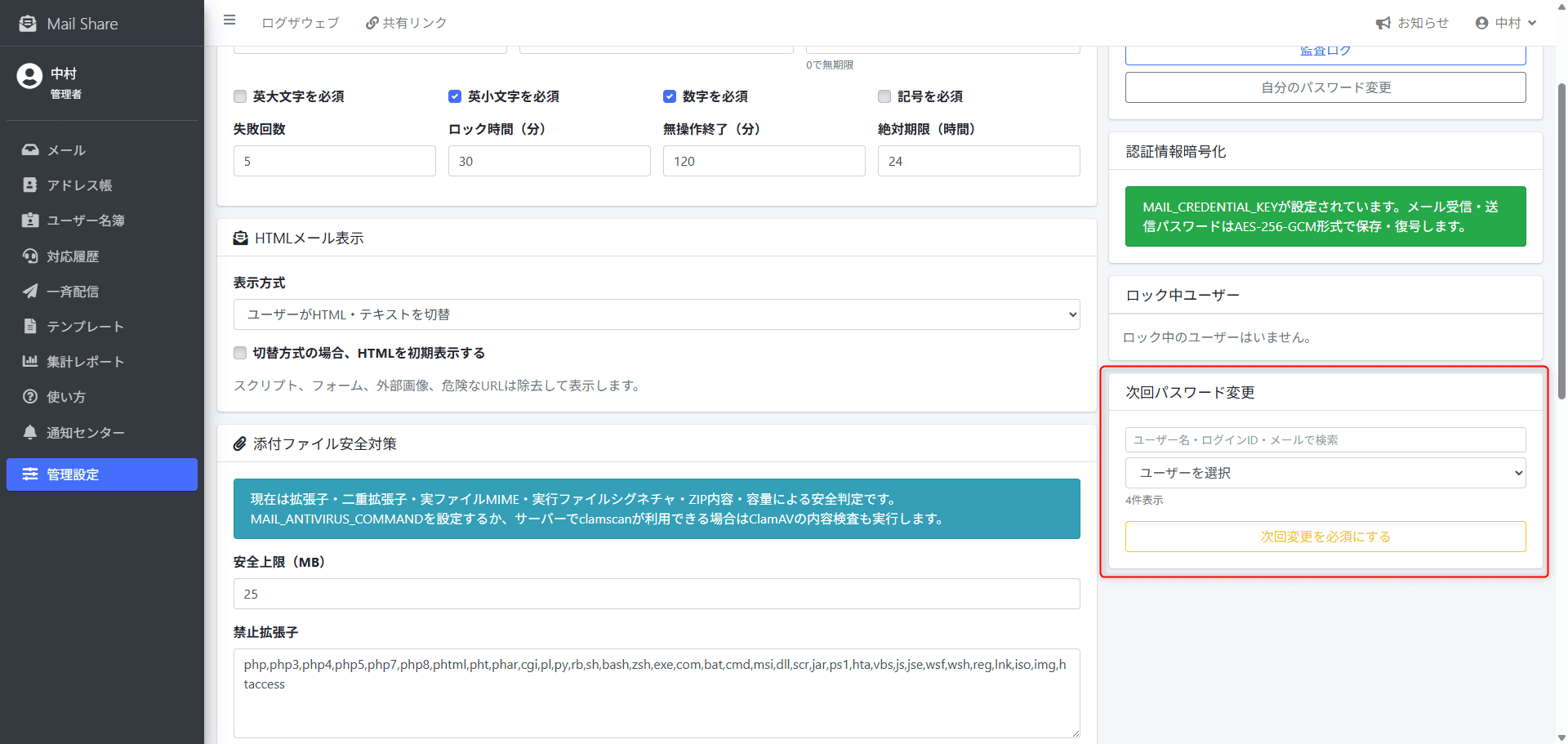The width and height of the screenshot is (1568, 744).
Task: Click the 0で無期限 hint text
Action: click(x=830, y=65)
